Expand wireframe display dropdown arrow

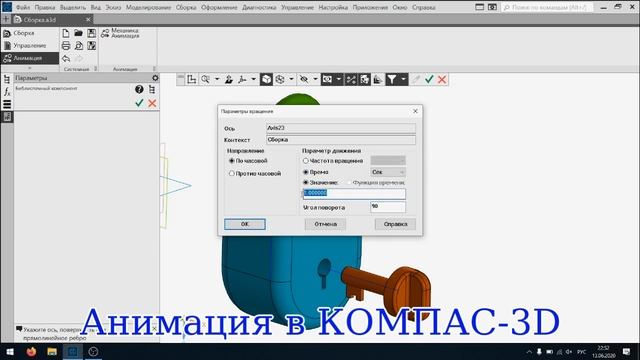(291, 79)
